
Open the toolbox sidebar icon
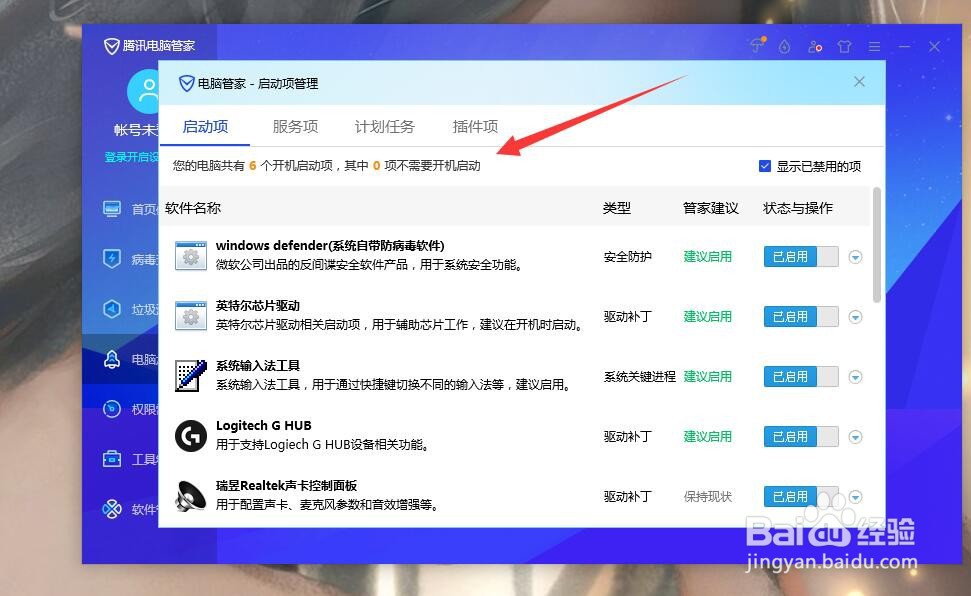coord(112,459)
